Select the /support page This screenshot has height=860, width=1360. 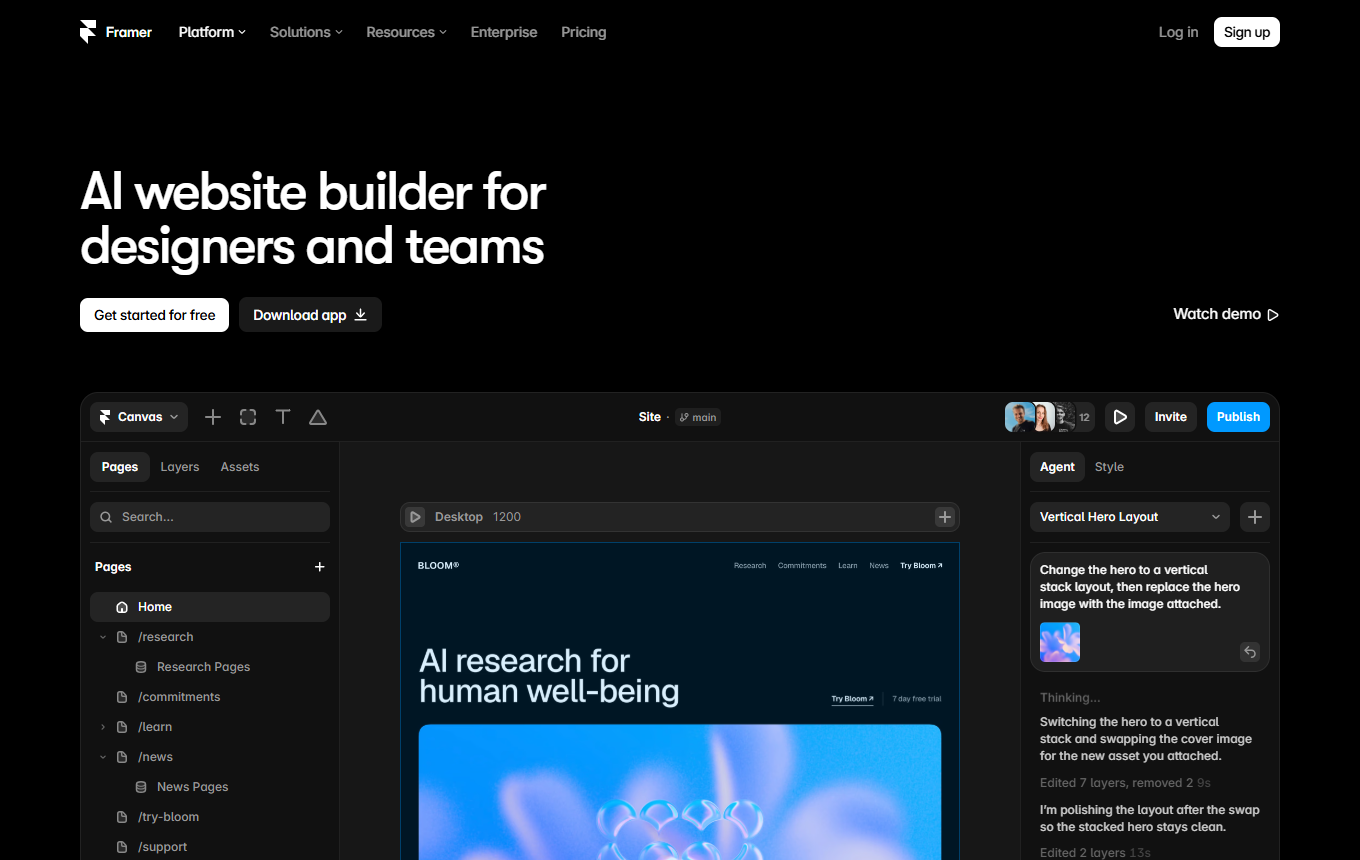coord(163,847)
